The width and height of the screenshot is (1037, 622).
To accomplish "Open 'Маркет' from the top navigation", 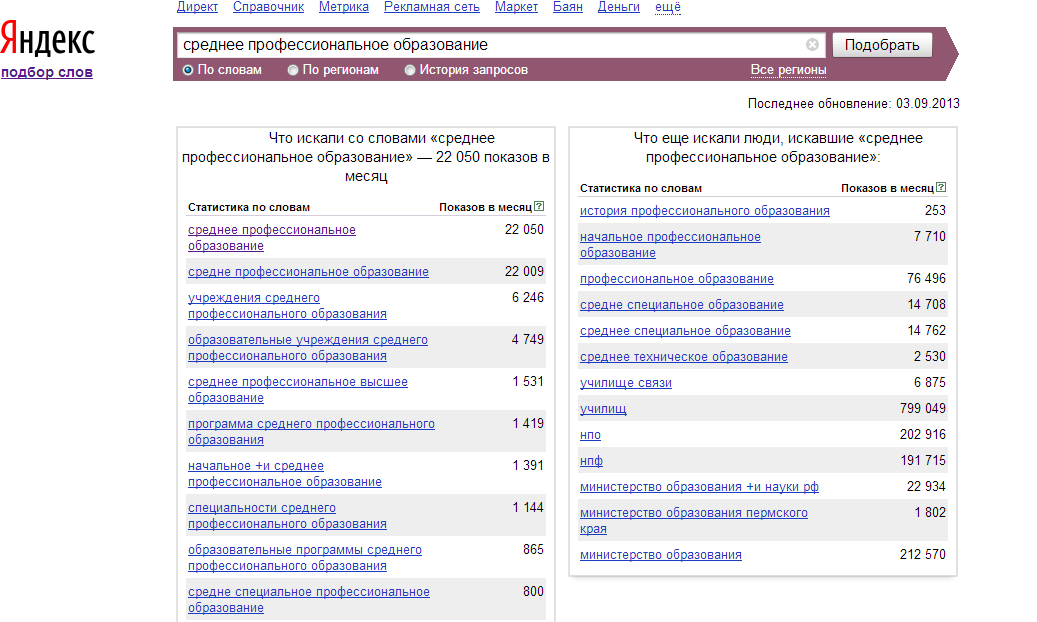I will point(516,7).
